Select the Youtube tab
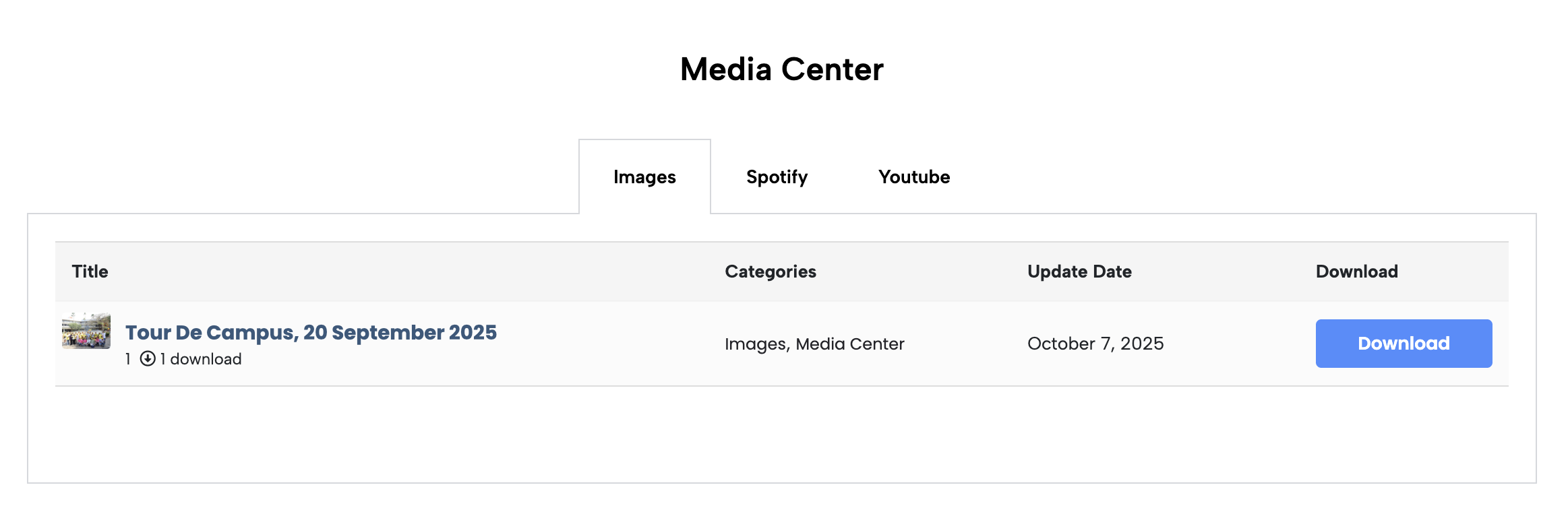Screen dimensions: 1568x512 tap(914, 177)
